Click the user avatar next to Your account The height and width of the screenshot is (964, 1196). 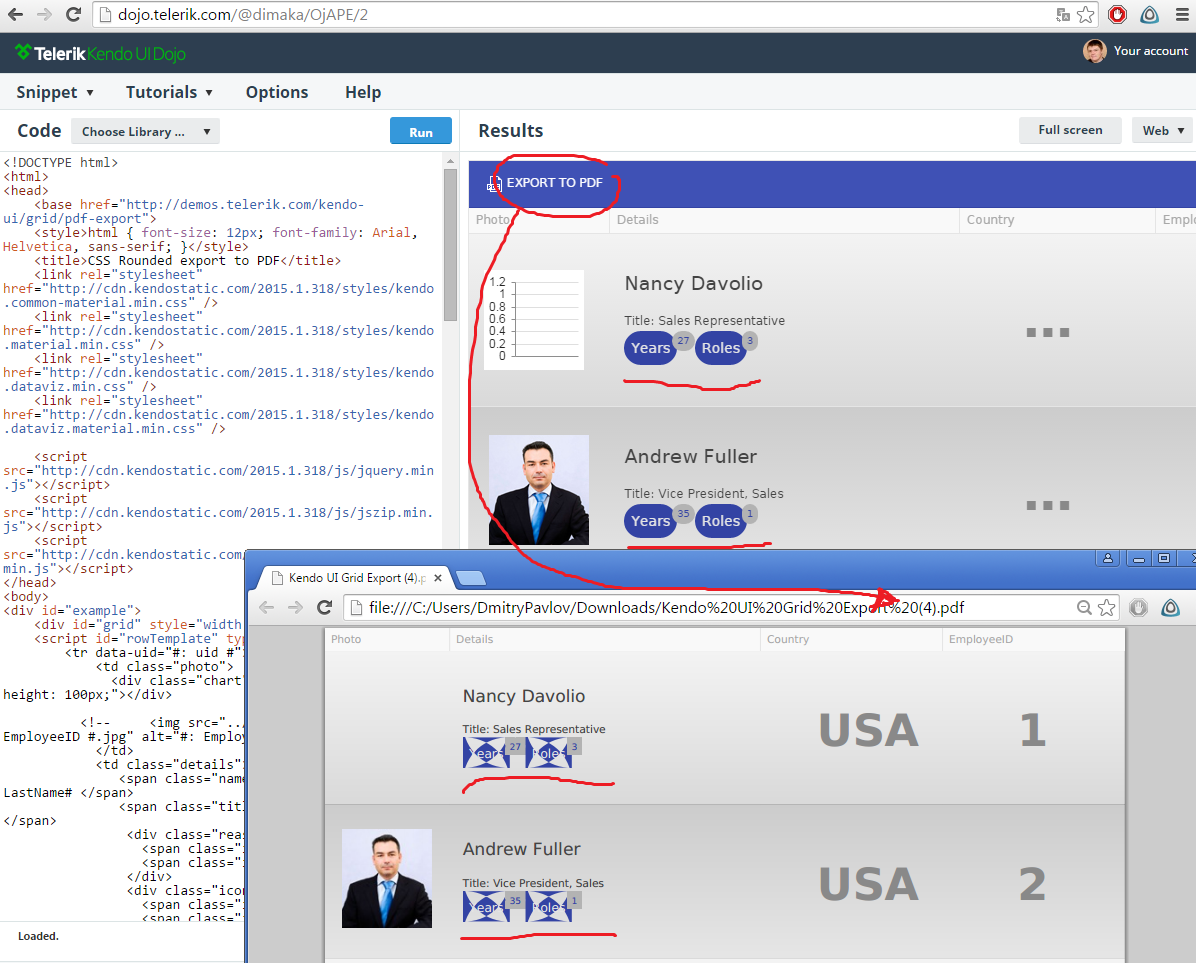[1095, 51]
